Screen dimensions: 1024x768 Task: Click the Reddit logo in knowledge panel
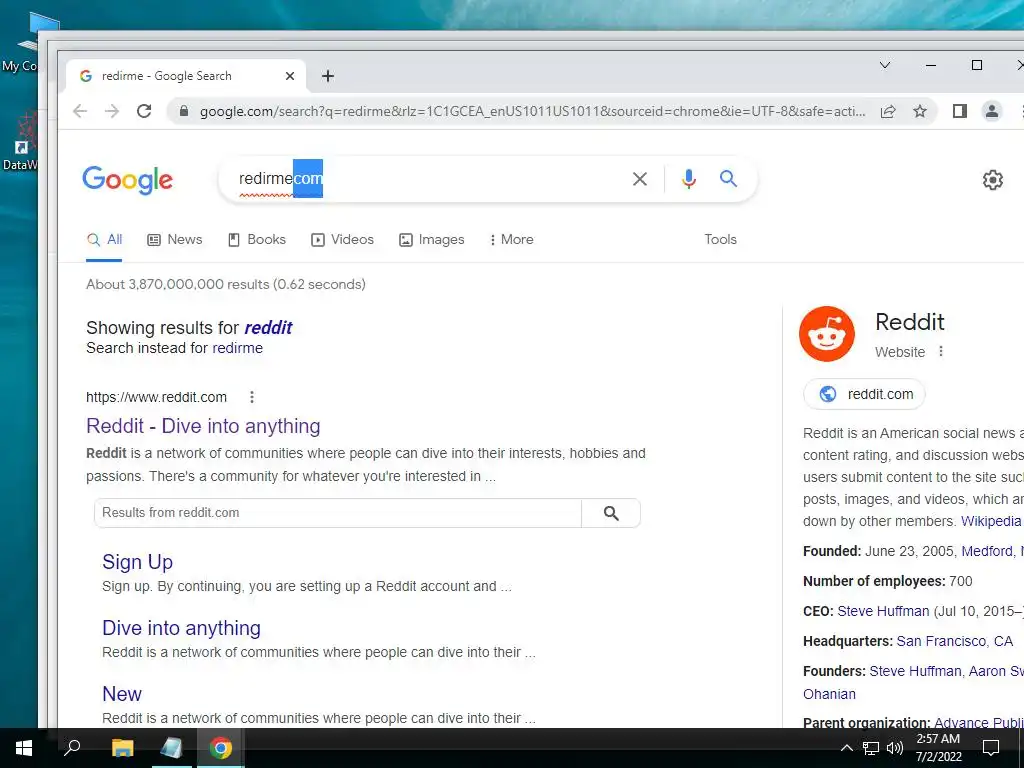tap(827, 334)
